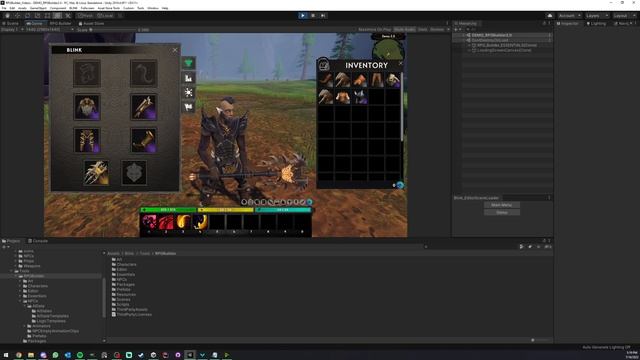640x360 pixels.
Task: Select the Hand tool in Unity toolbar
Action: (x=7, y=16)
